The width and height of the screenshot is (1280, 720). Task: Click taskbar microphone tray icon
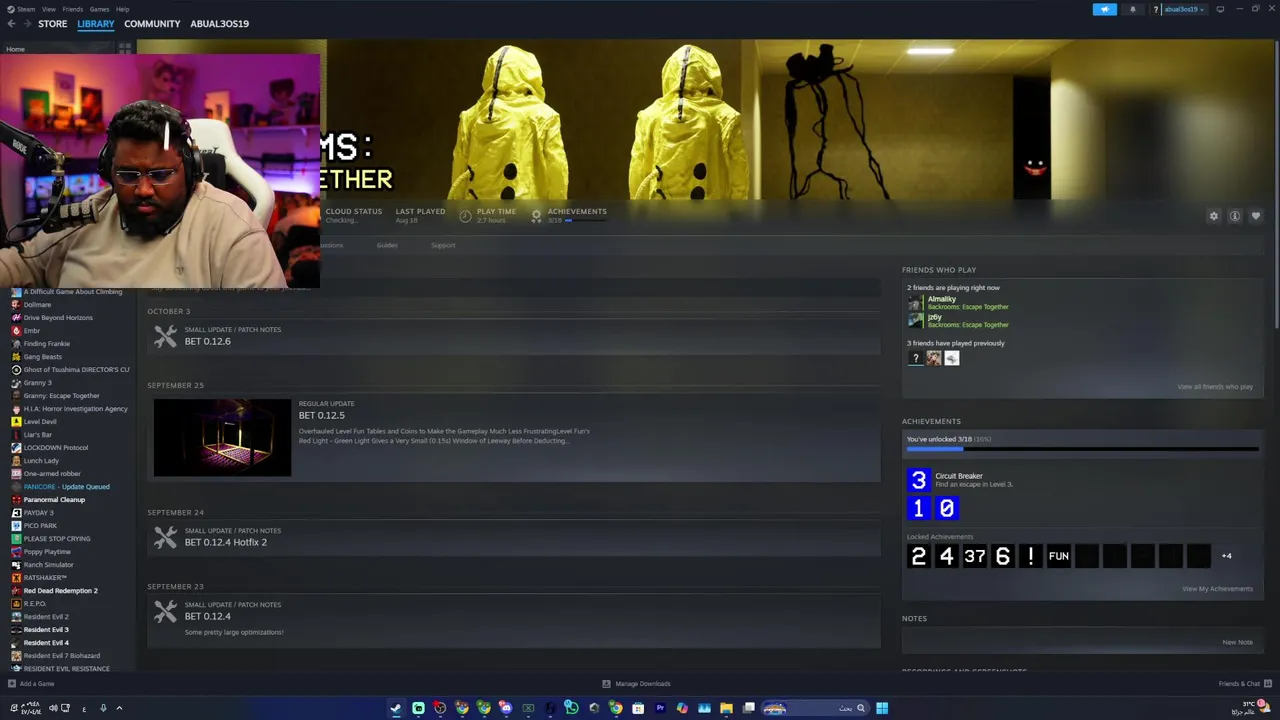point(103,708)
